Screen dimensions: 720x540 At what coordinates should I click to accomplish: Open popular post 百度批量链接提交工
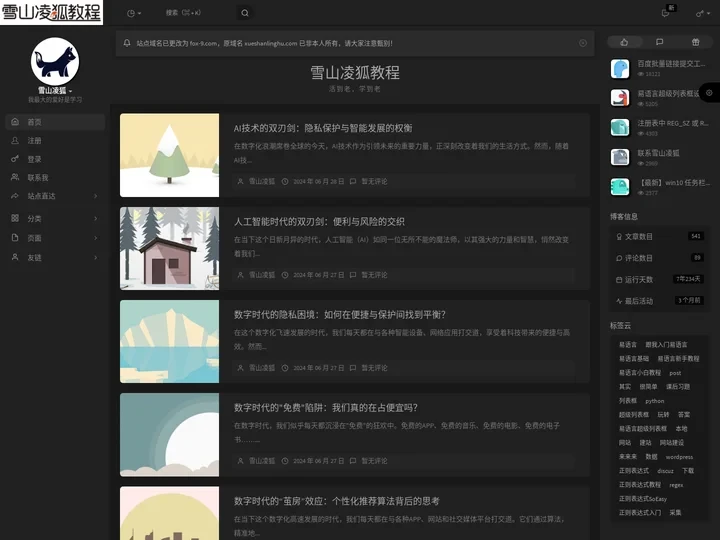pos(671,64)
